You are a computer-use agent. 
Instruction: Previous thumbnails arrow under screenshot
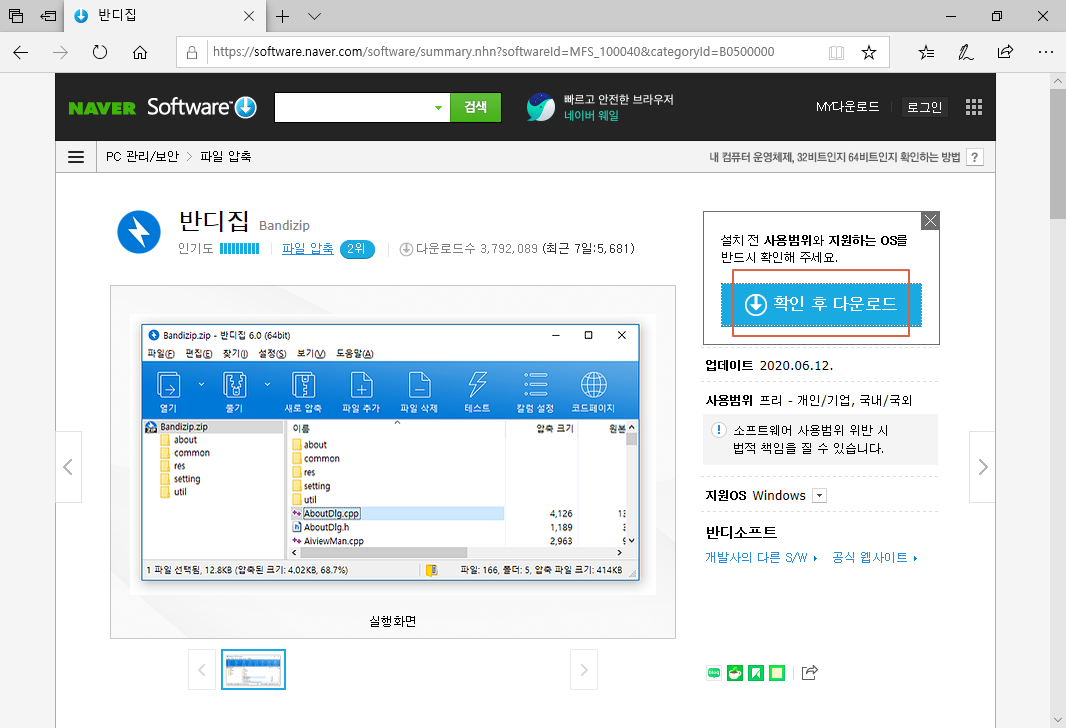[202, 670]
